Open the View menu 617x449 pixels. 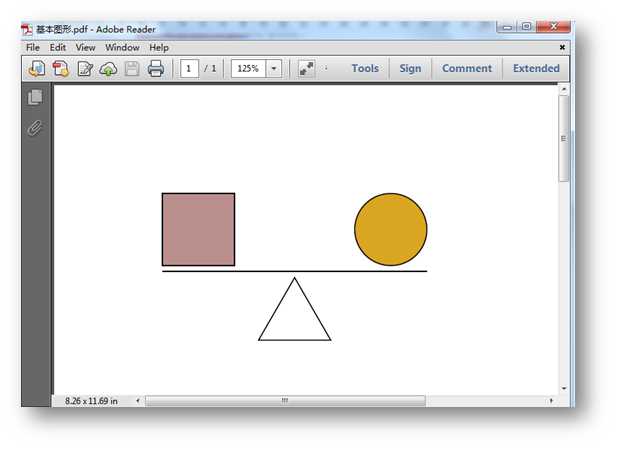85,48
